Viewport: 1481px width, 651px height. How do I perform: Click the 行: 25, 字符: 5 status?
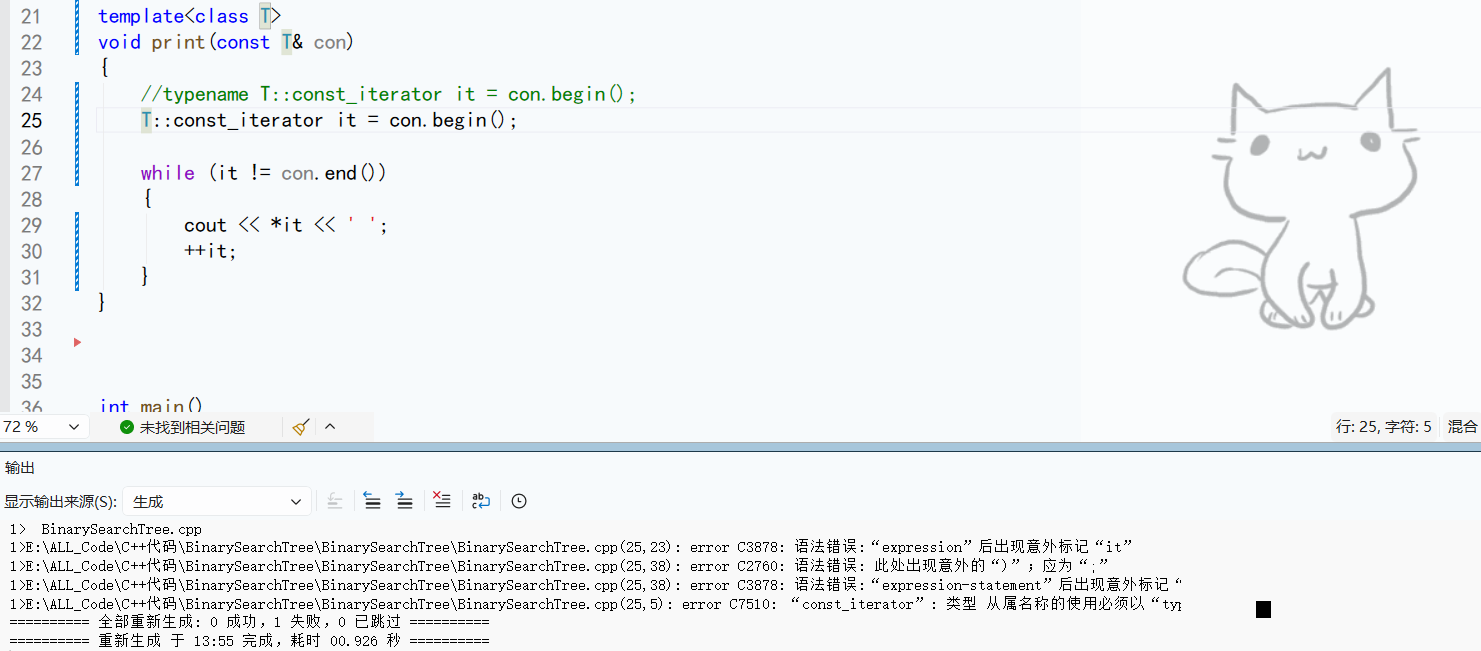[1383, 427]
